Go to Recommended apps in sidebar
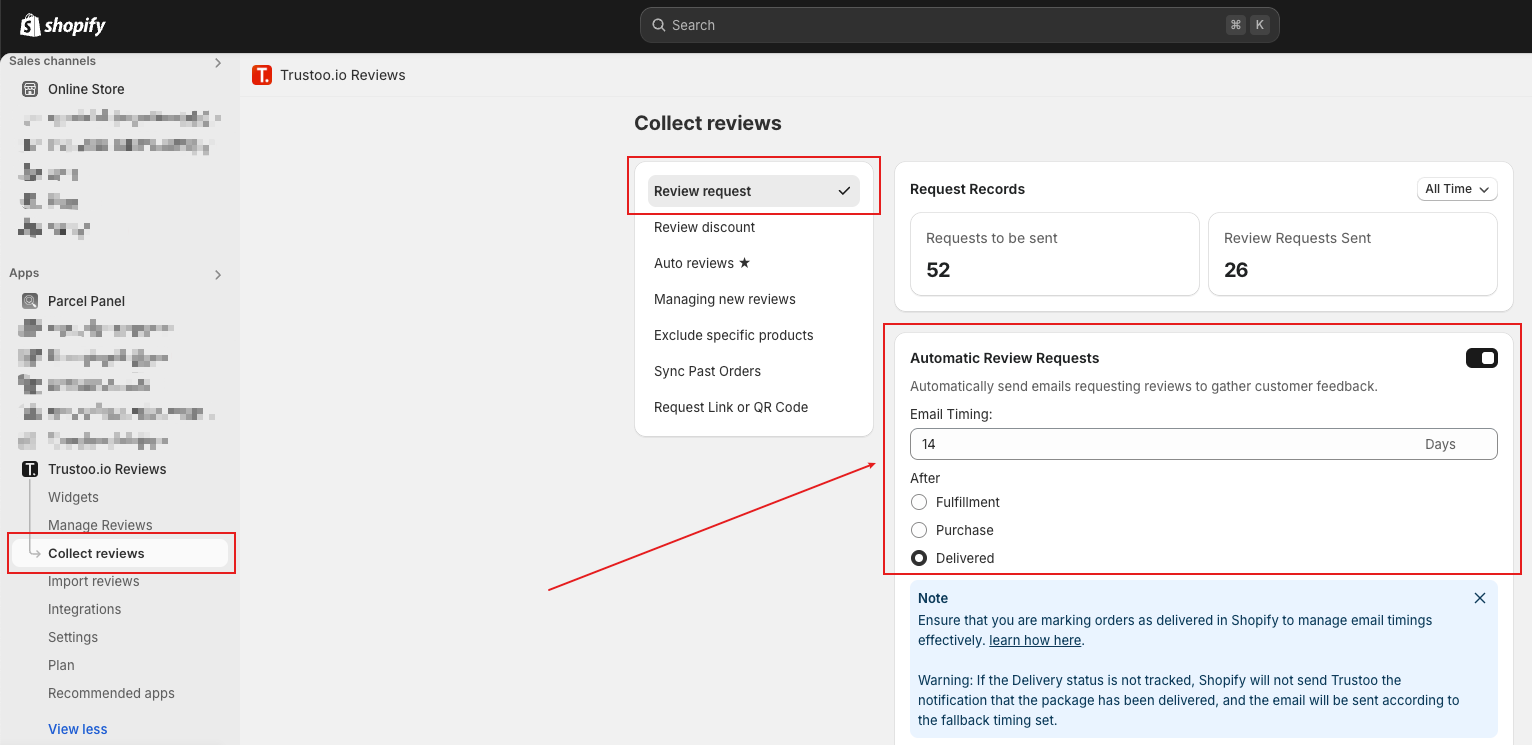The height and width of the screenshot is (745, 1532). pos(111,693)
